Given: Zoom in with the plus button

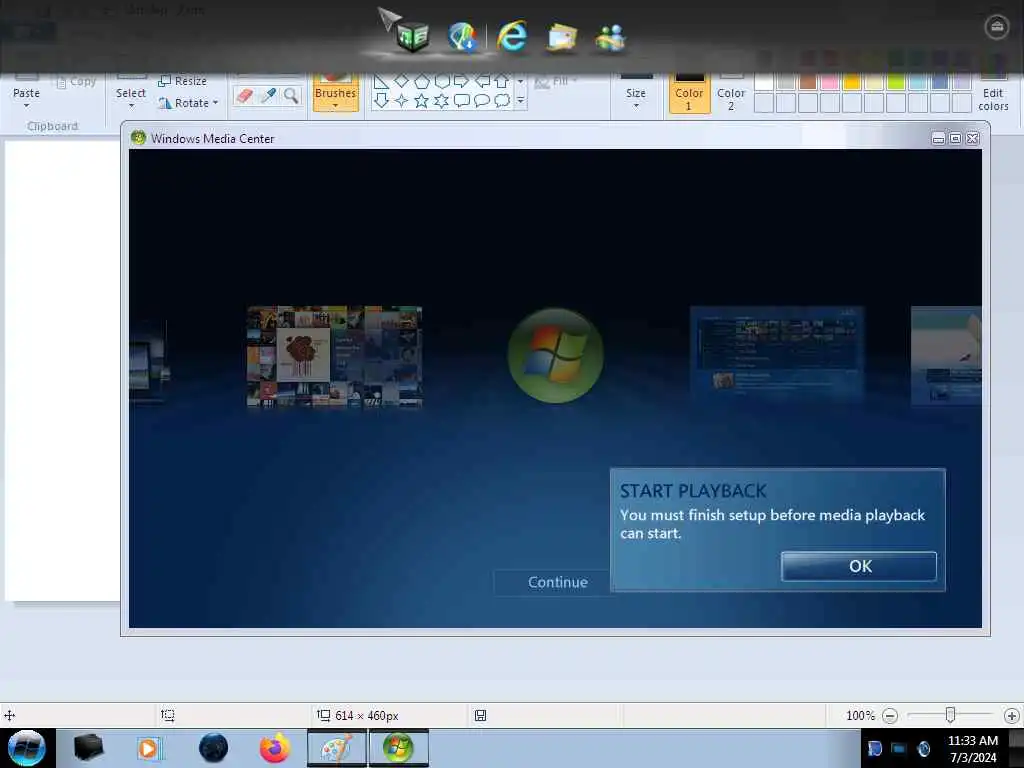Looking at the screenshot, I should [x=1012, y=716].
